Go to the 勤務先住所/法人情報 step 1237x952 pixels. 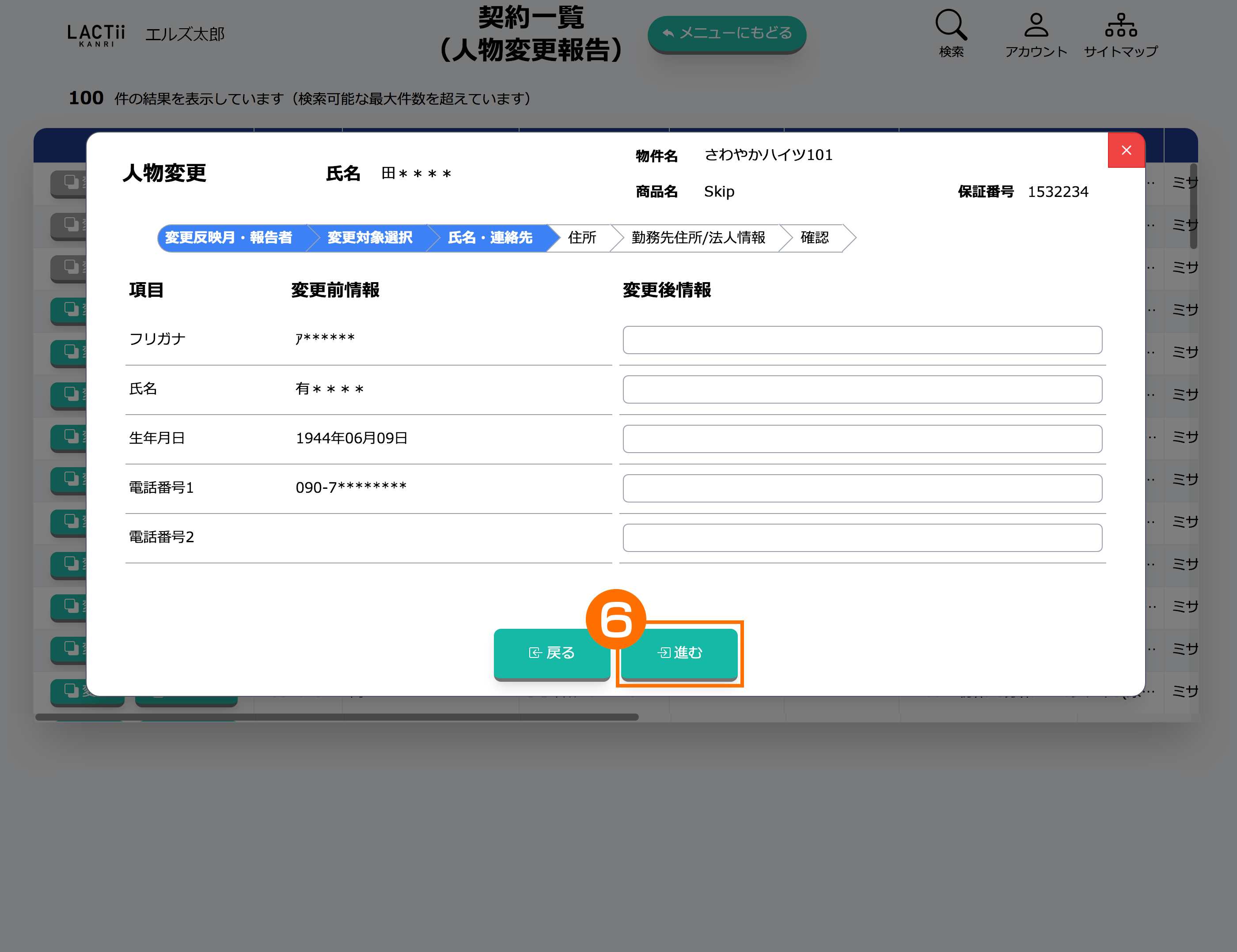tap(698, 238)
